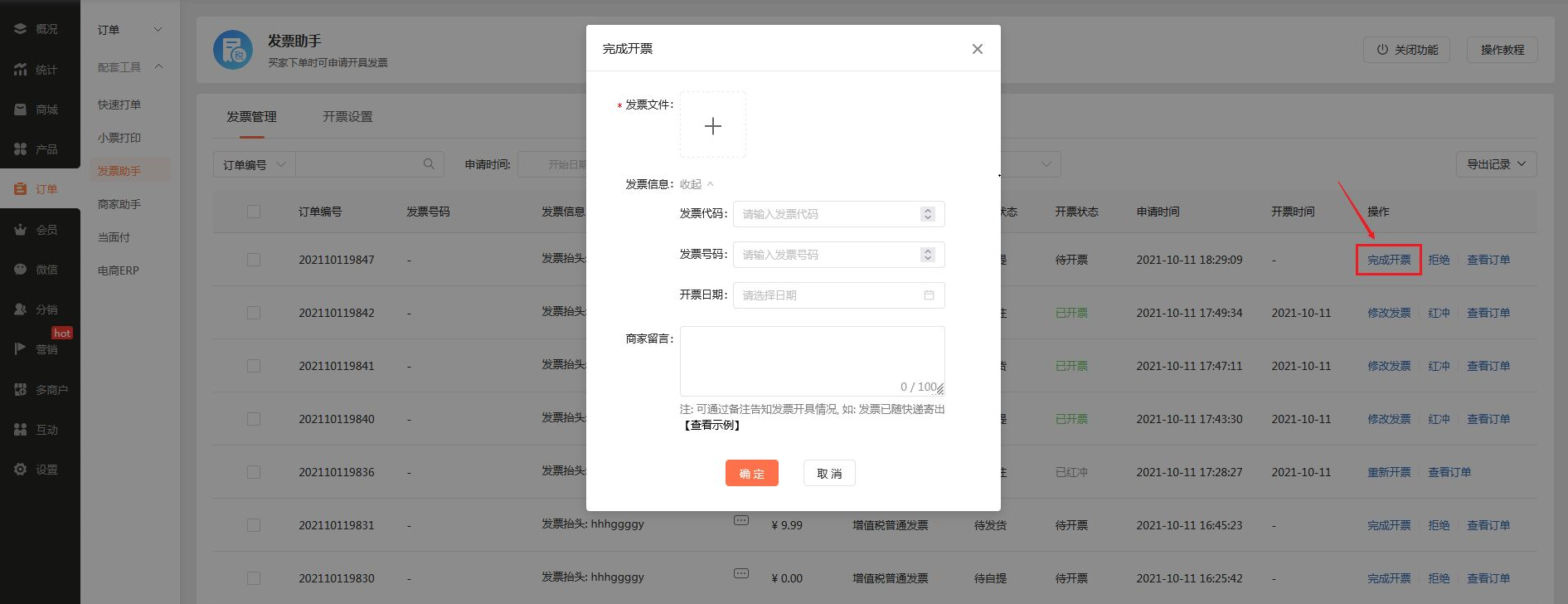Image resolution: width=1568 pixels, height=604 pixels.
Task: Open 电商ERP in the submenu
Action: (119, 270)
